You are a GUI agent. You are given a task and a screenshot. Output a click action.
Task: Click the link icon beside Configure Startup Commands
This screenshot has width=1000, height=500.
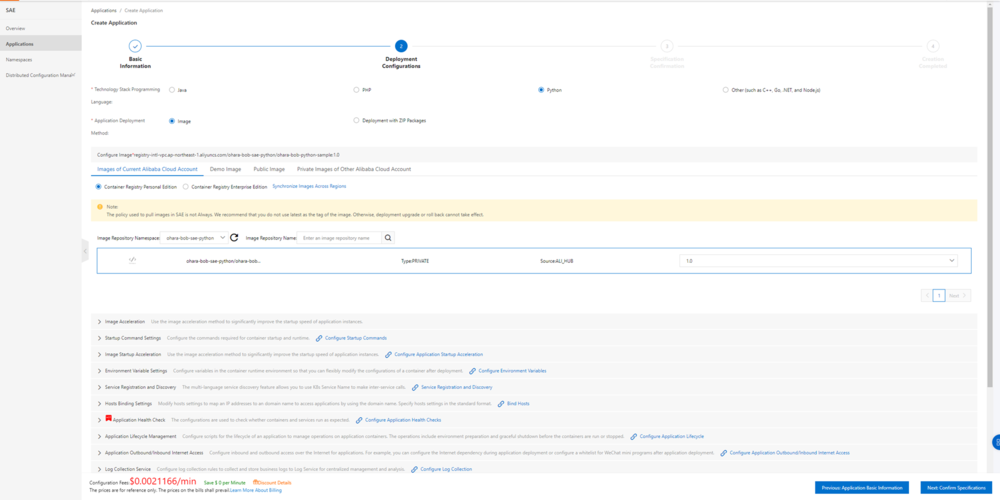(318, 338)
